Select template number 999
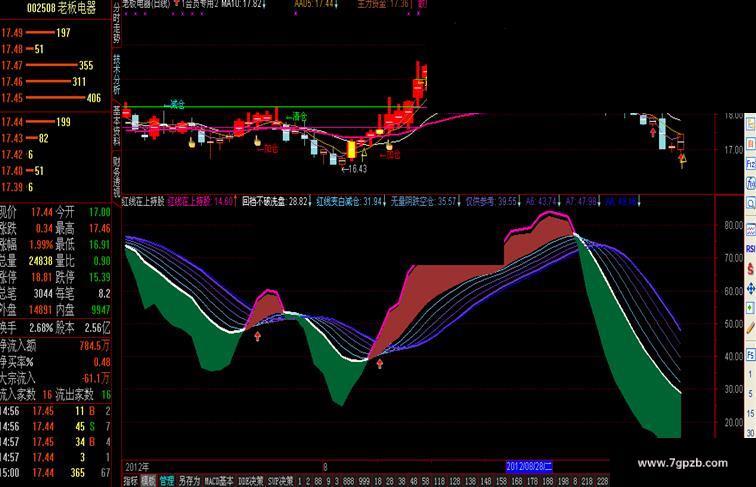The height and width of the screenshot is (487, 756). click(x=364, y=481)
